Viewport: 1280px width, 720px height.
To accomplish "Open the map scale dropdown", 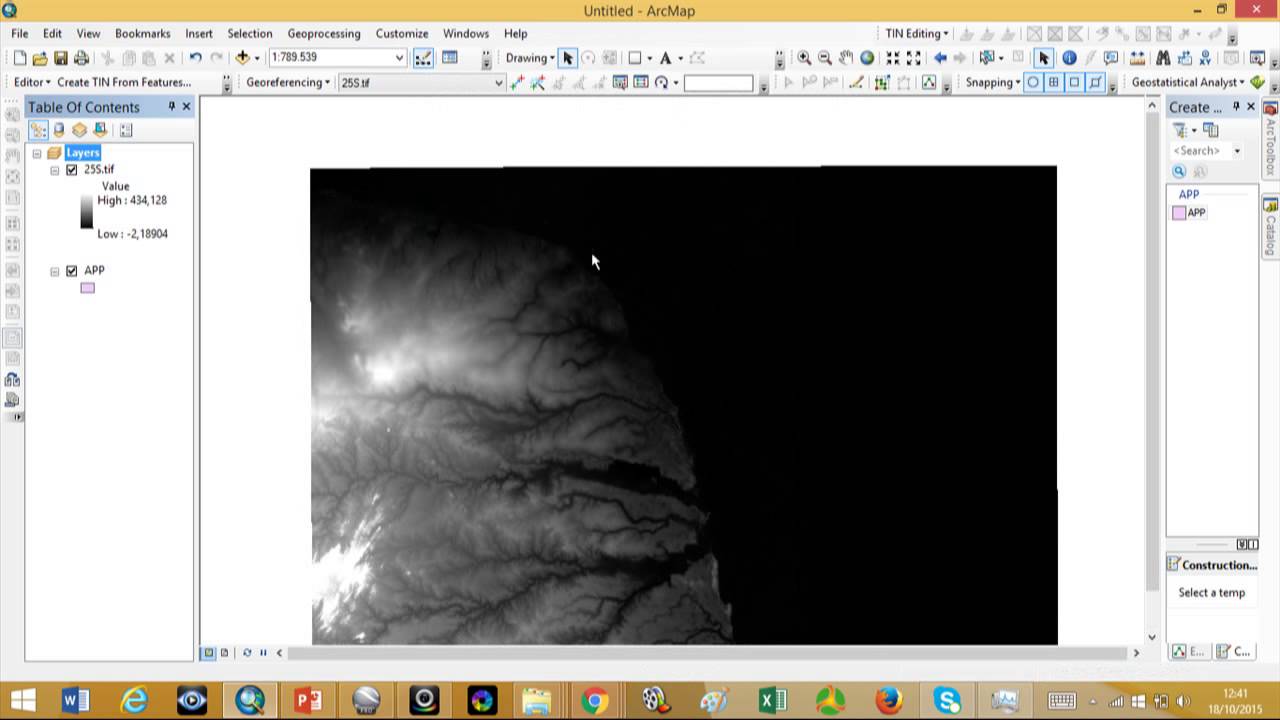I will pos(399,58).
